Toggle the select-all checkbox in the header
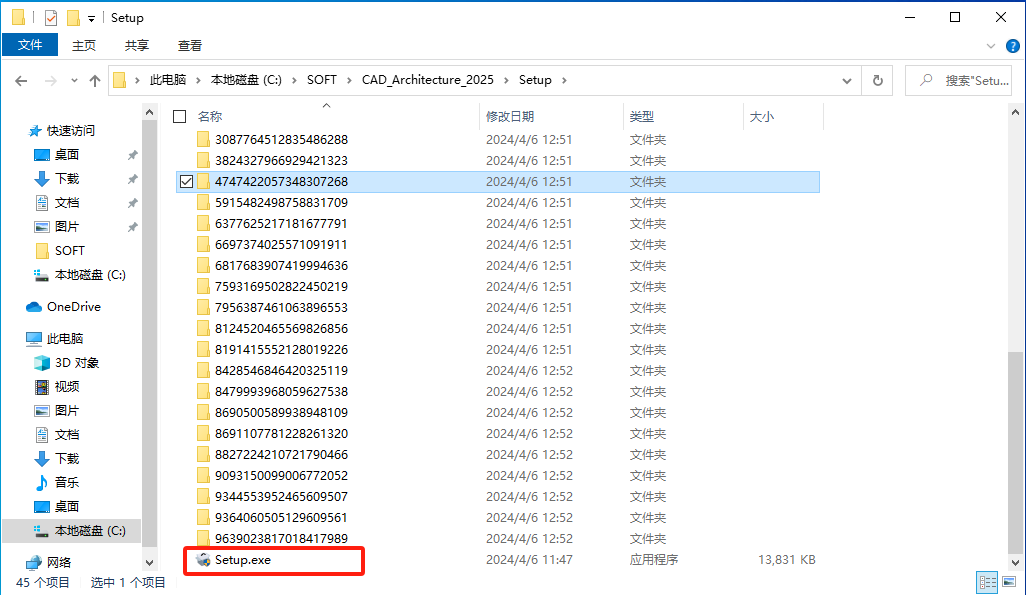 pos(179,117)
